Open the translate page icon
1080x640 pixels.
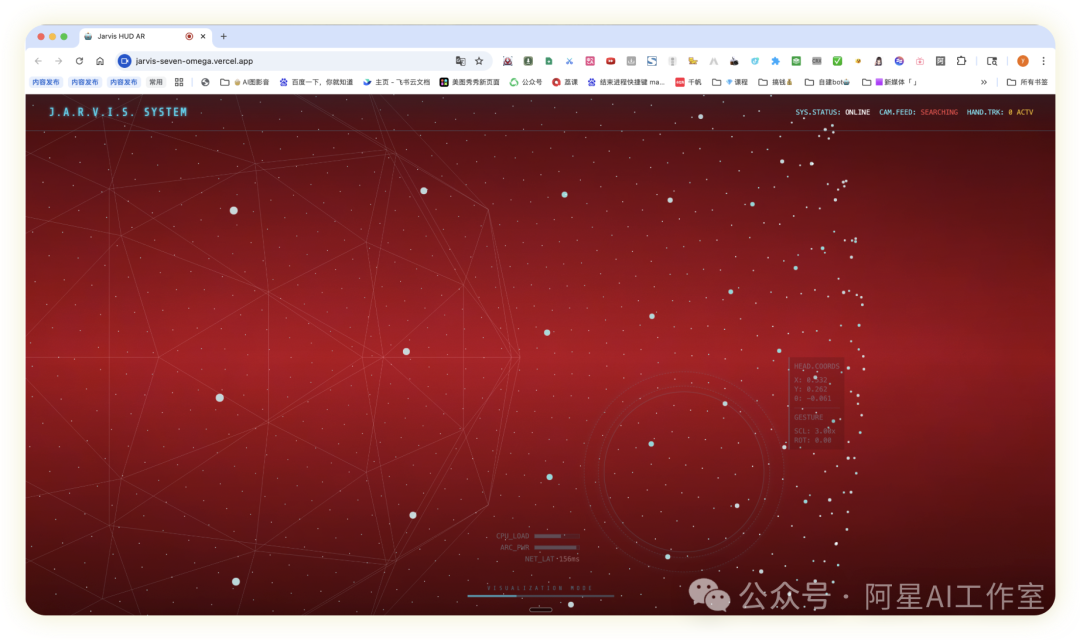[x=460, y=61]
